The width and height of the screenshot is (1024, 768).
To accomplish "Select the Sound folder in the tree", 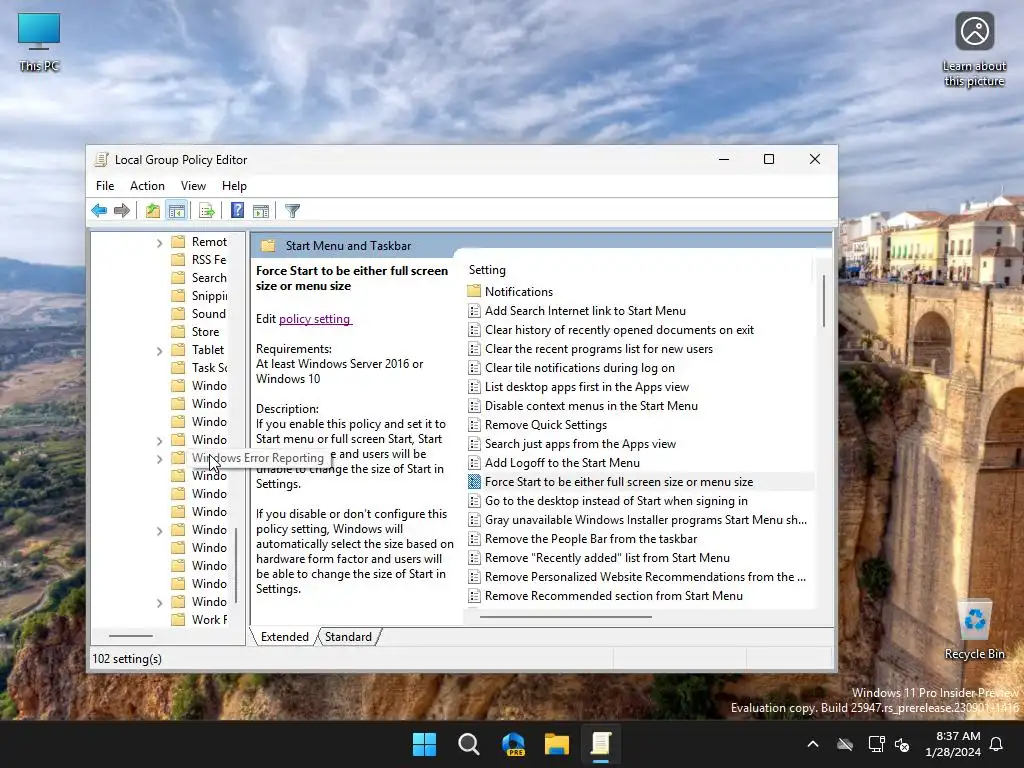I will point(208,313).
